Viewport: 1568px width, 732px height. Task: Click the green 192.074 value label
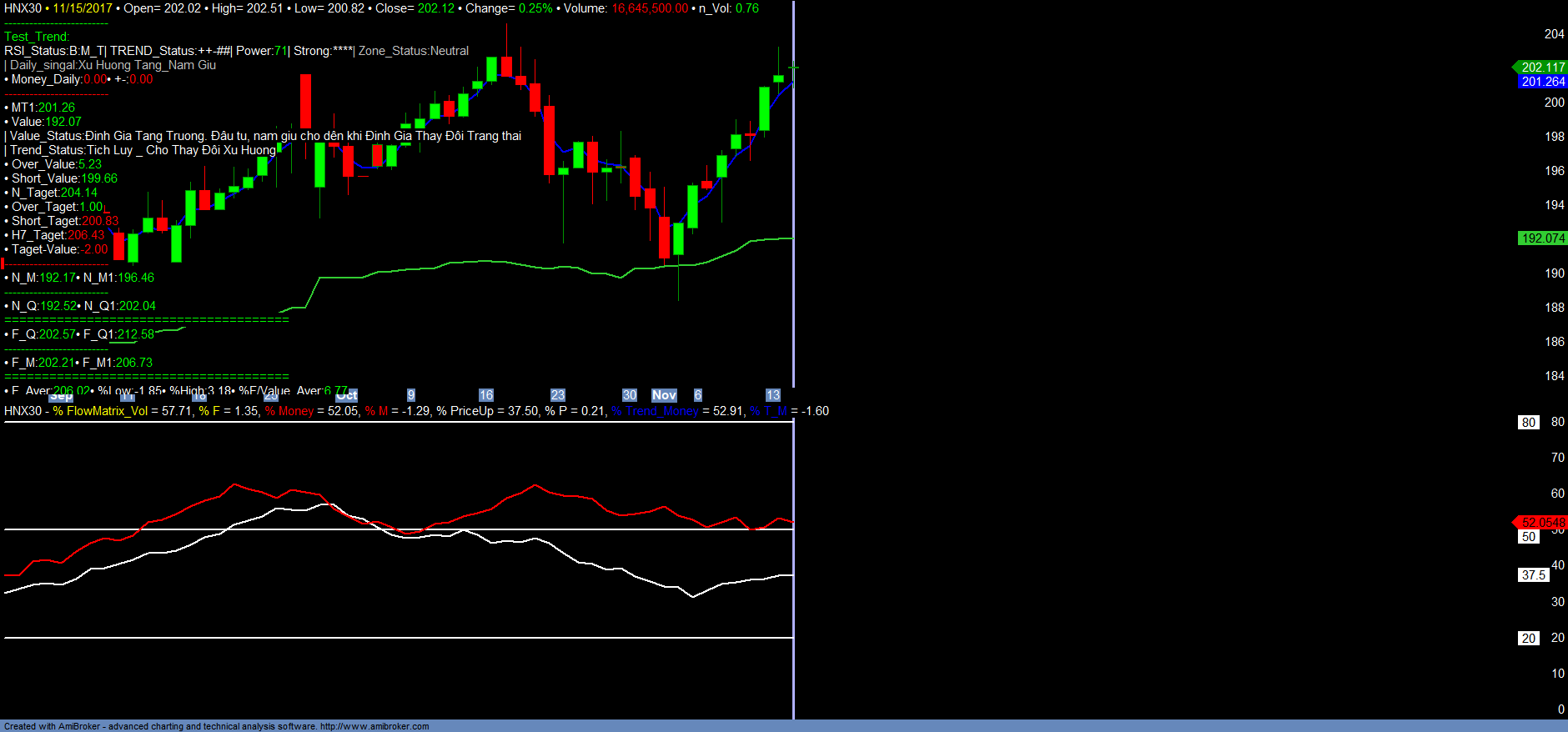[1542, 238]
